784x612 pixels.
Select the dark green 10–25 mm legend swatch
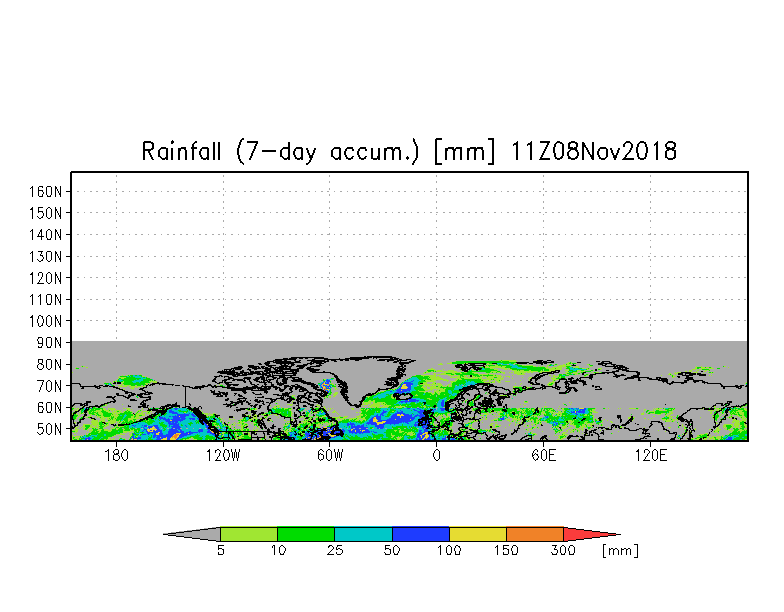pos(305,534)
